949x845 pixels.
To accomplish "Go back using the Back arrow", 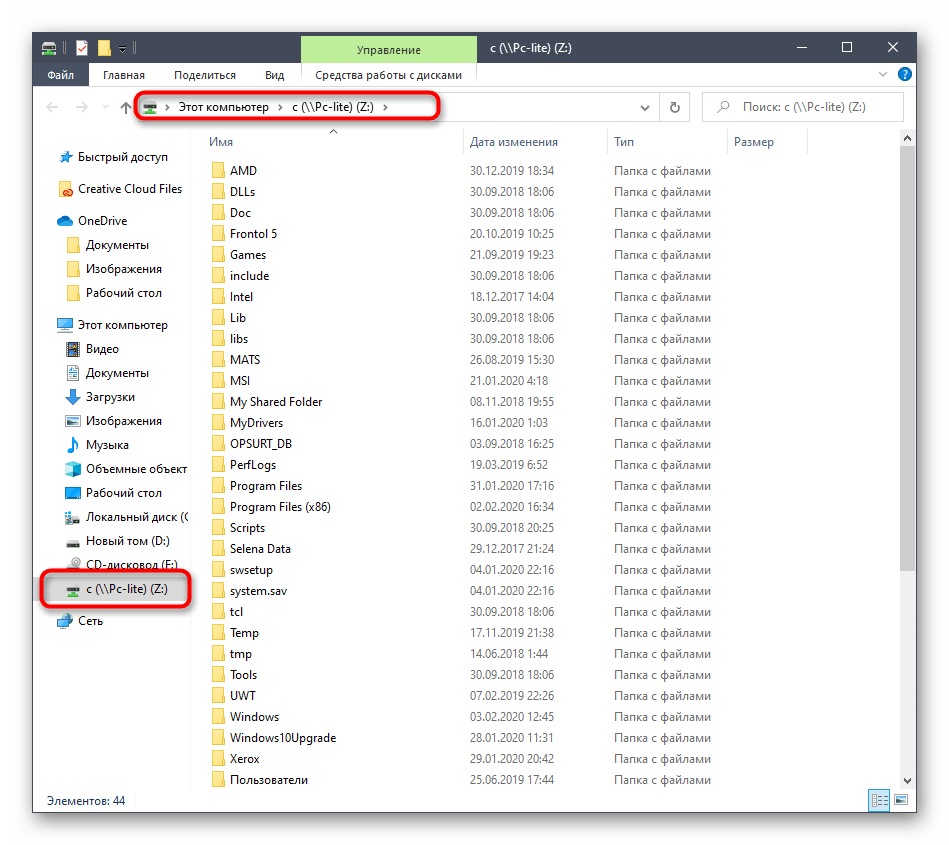I will pyautogui.click(x=54, y=108).
